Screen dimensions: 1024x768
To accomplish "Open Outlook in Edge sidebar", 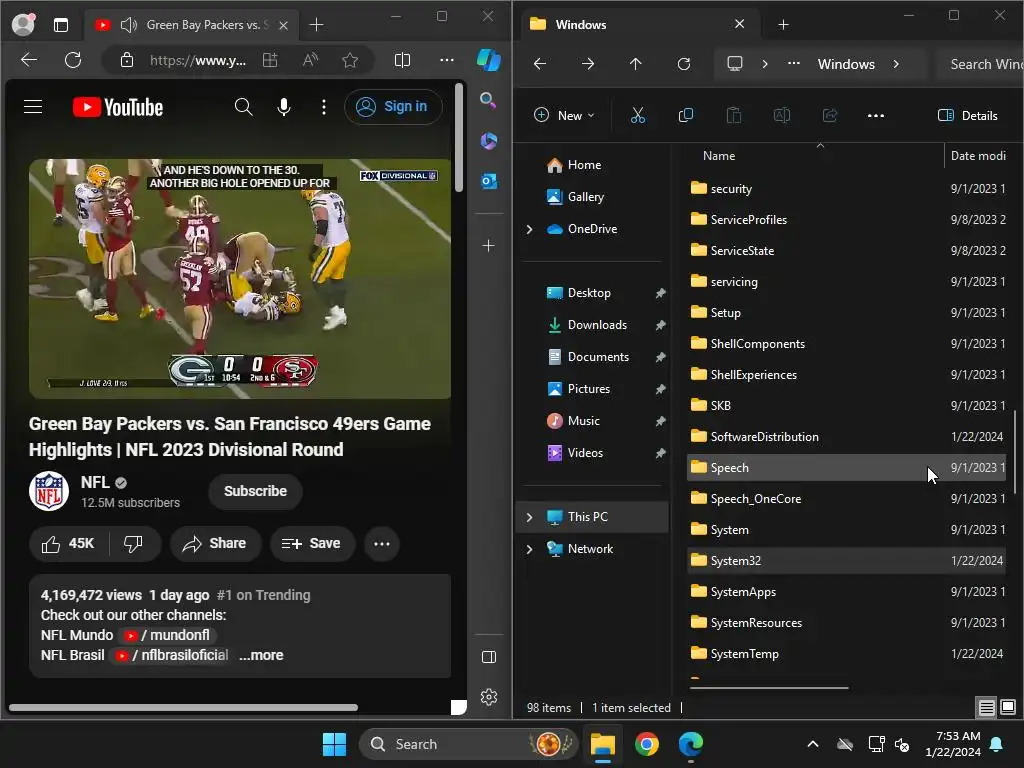I will click(x=488, y=181).
